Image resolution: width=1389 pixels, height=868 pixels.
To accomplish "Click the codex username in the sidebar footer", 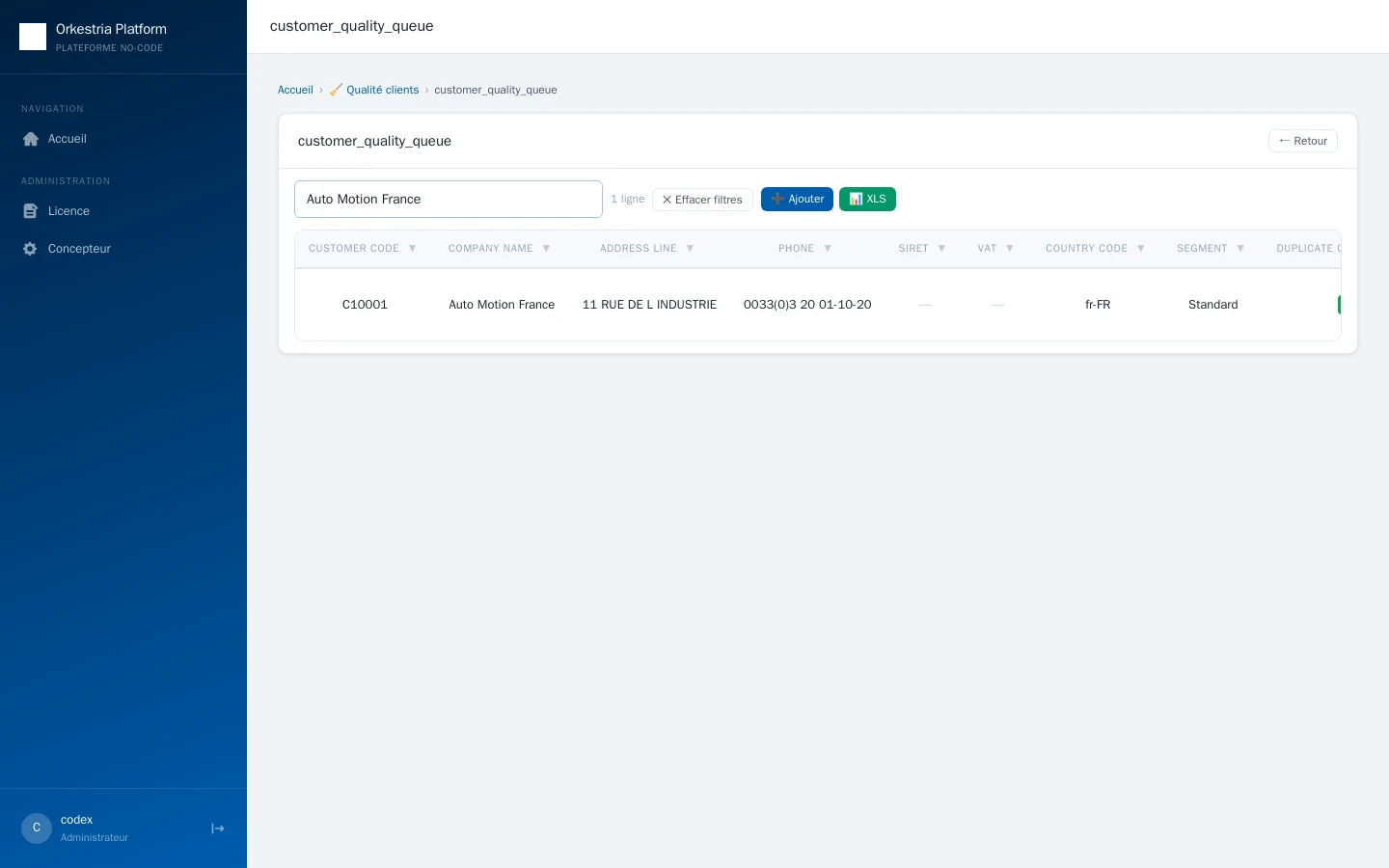I will (x=76, y=820).
